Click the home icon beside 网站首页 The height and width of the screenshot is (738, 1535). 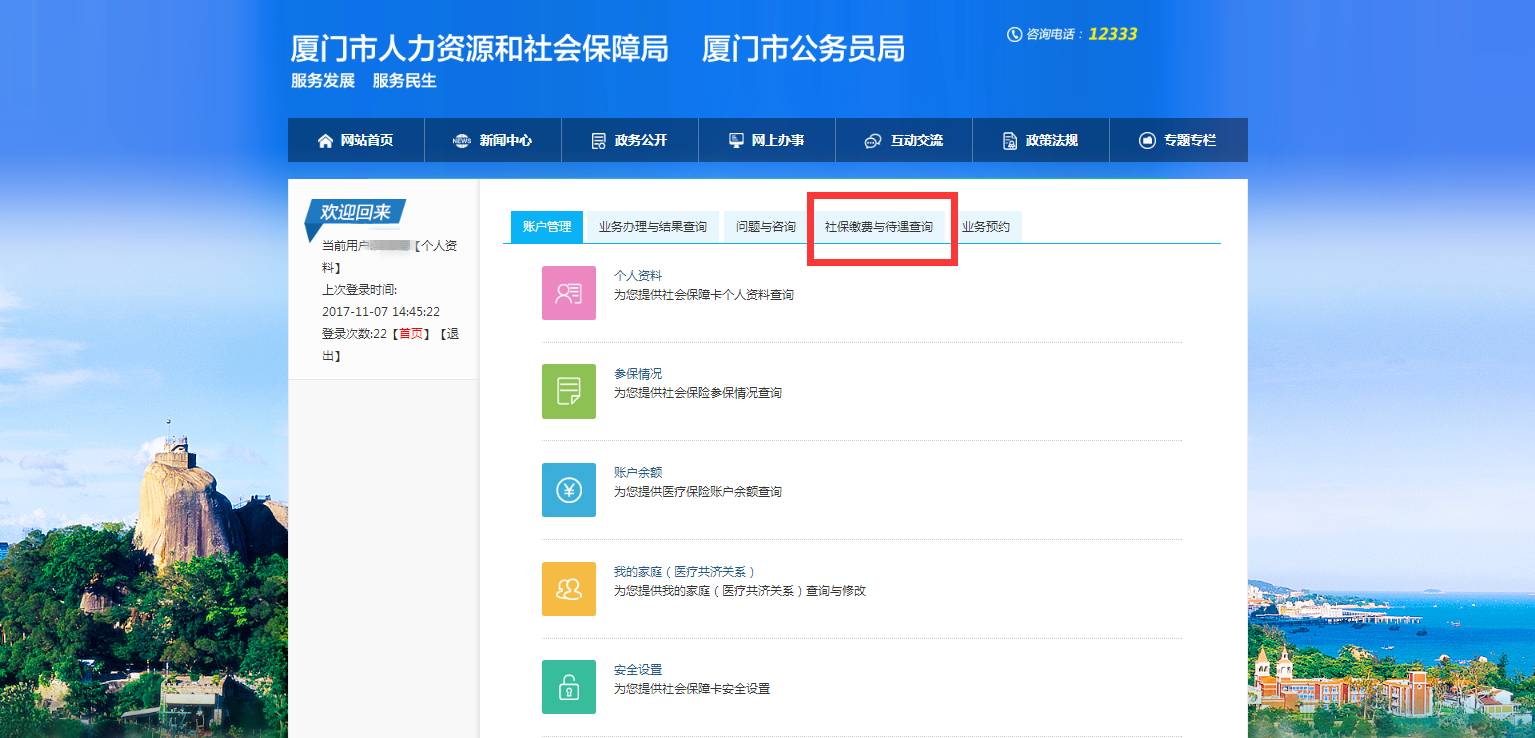(325, 141)
